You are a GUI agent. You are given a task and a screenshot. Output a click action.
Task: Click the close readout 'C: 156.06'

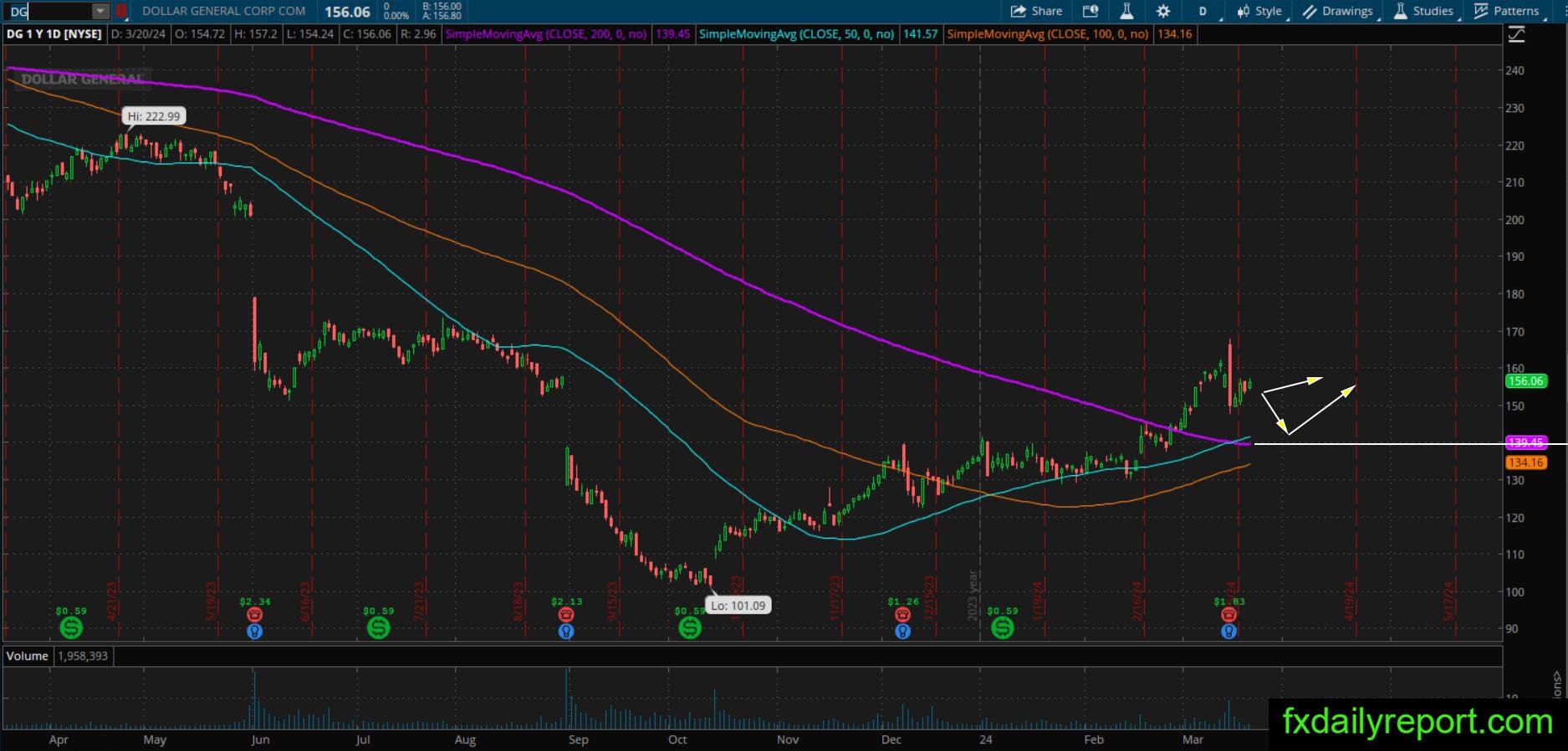click(366, 34)
